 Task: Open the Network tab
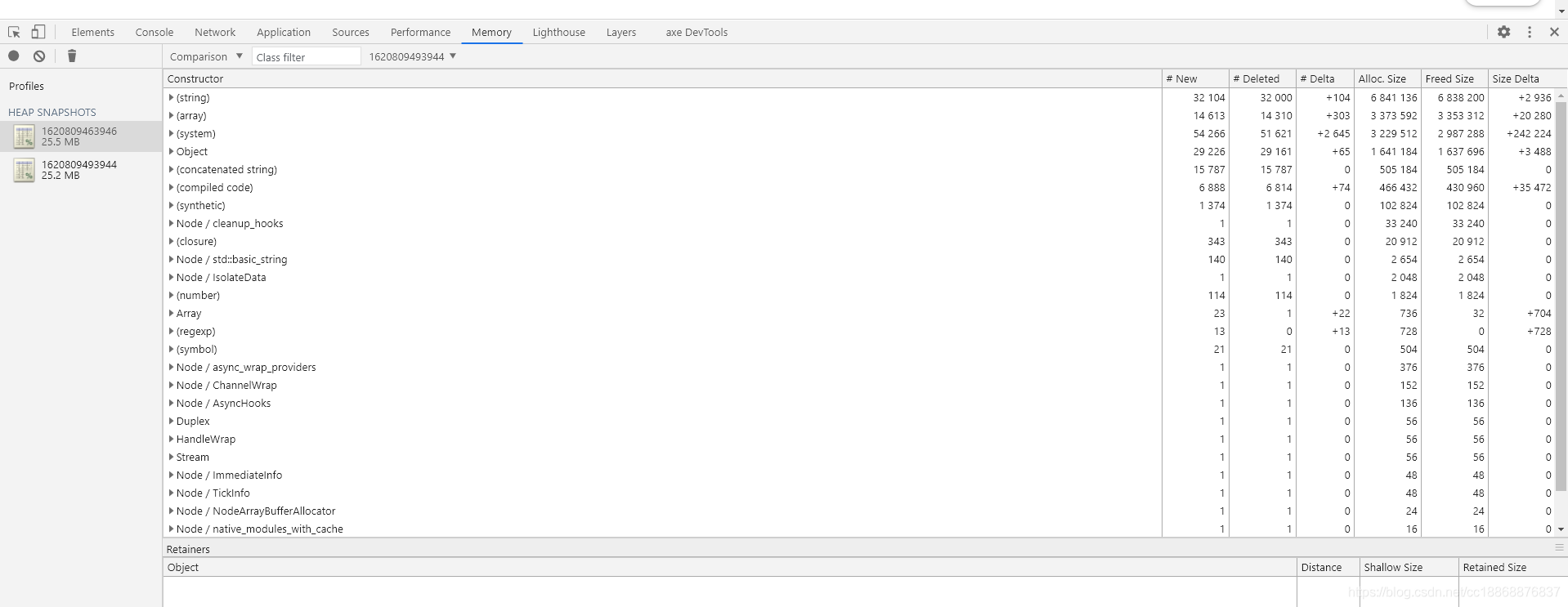coord(215,32)
